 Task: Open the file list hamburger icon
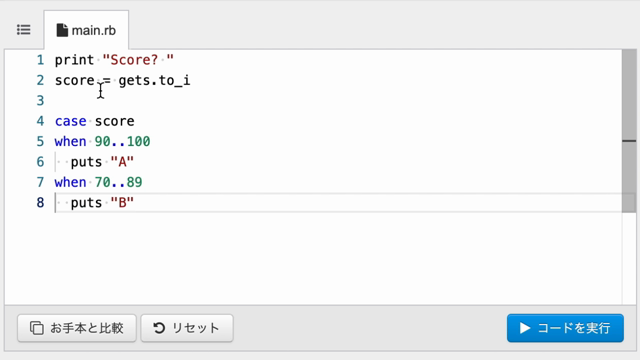24,30
